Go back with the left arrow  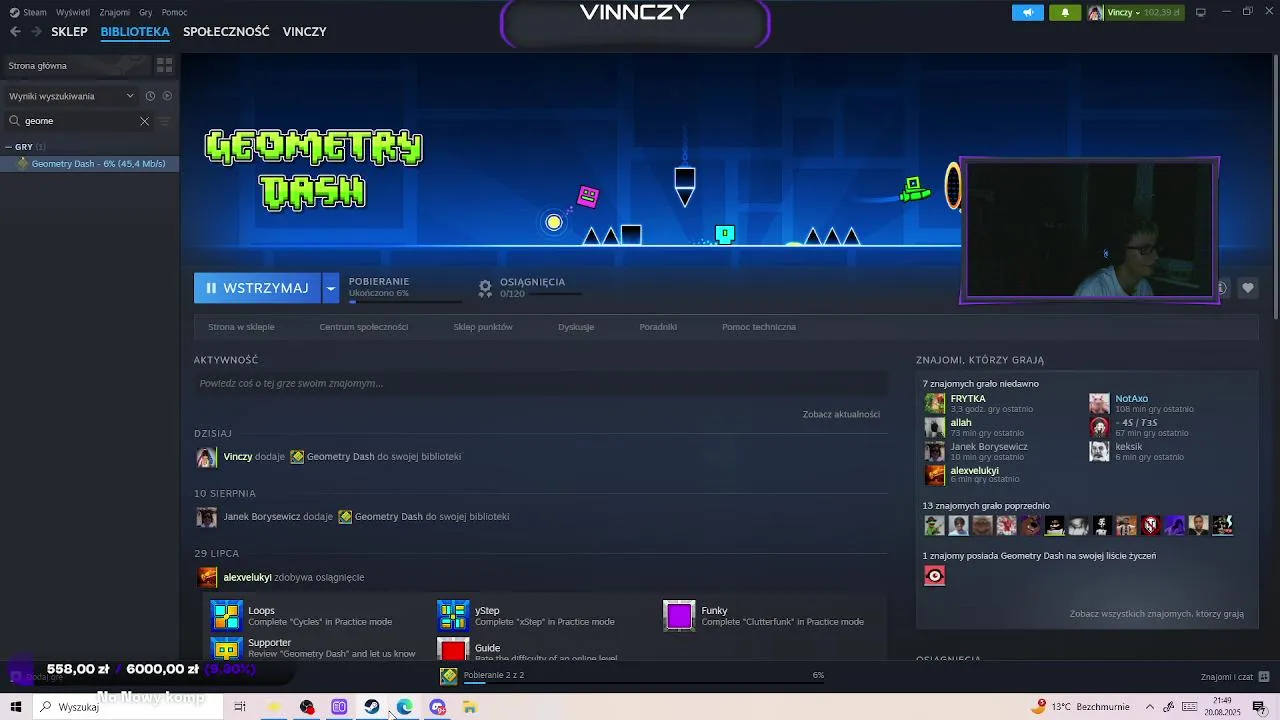[15, 32]
